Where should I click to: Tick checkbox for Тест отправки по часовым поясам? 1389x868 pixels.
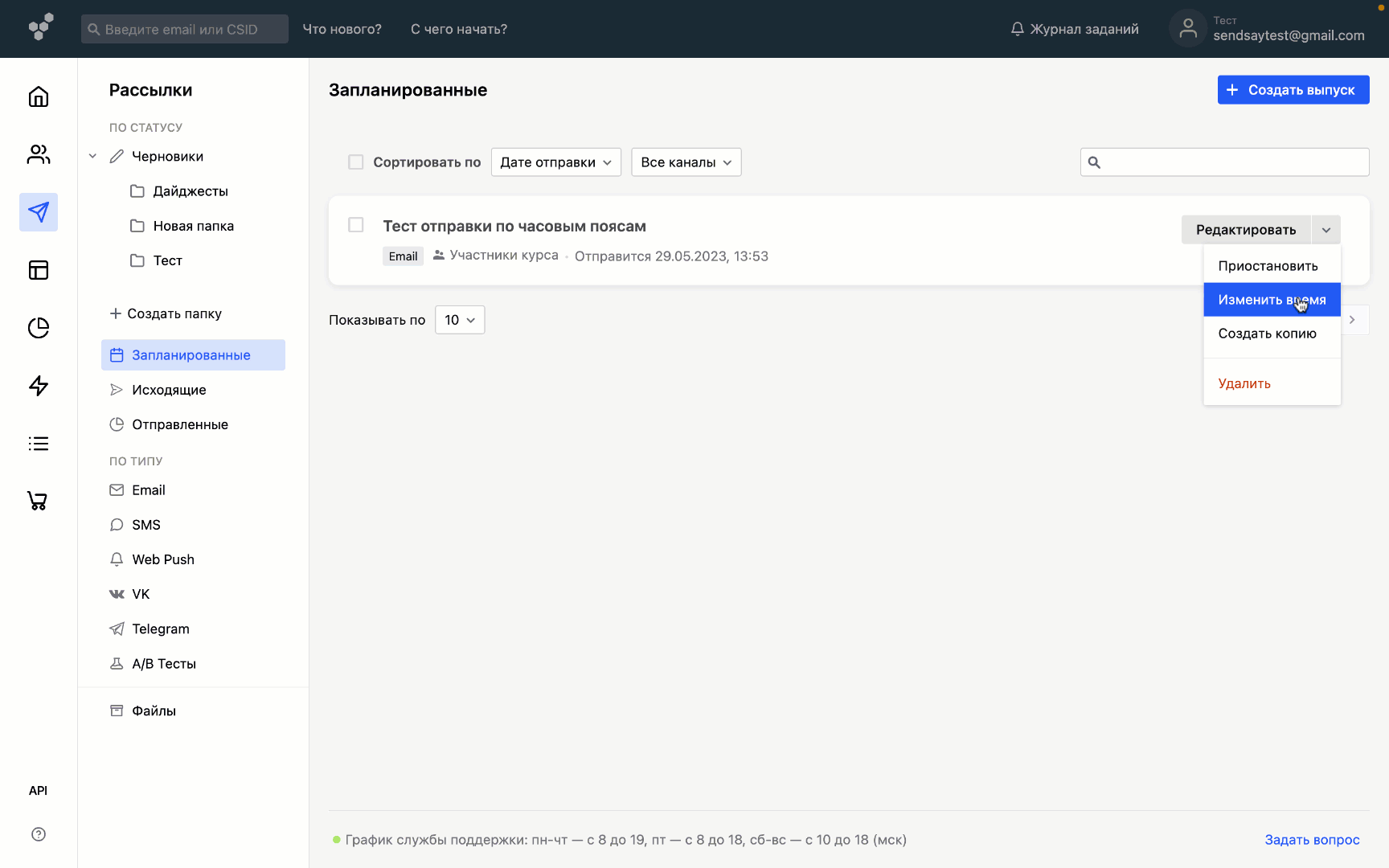(x=355, y=225)
